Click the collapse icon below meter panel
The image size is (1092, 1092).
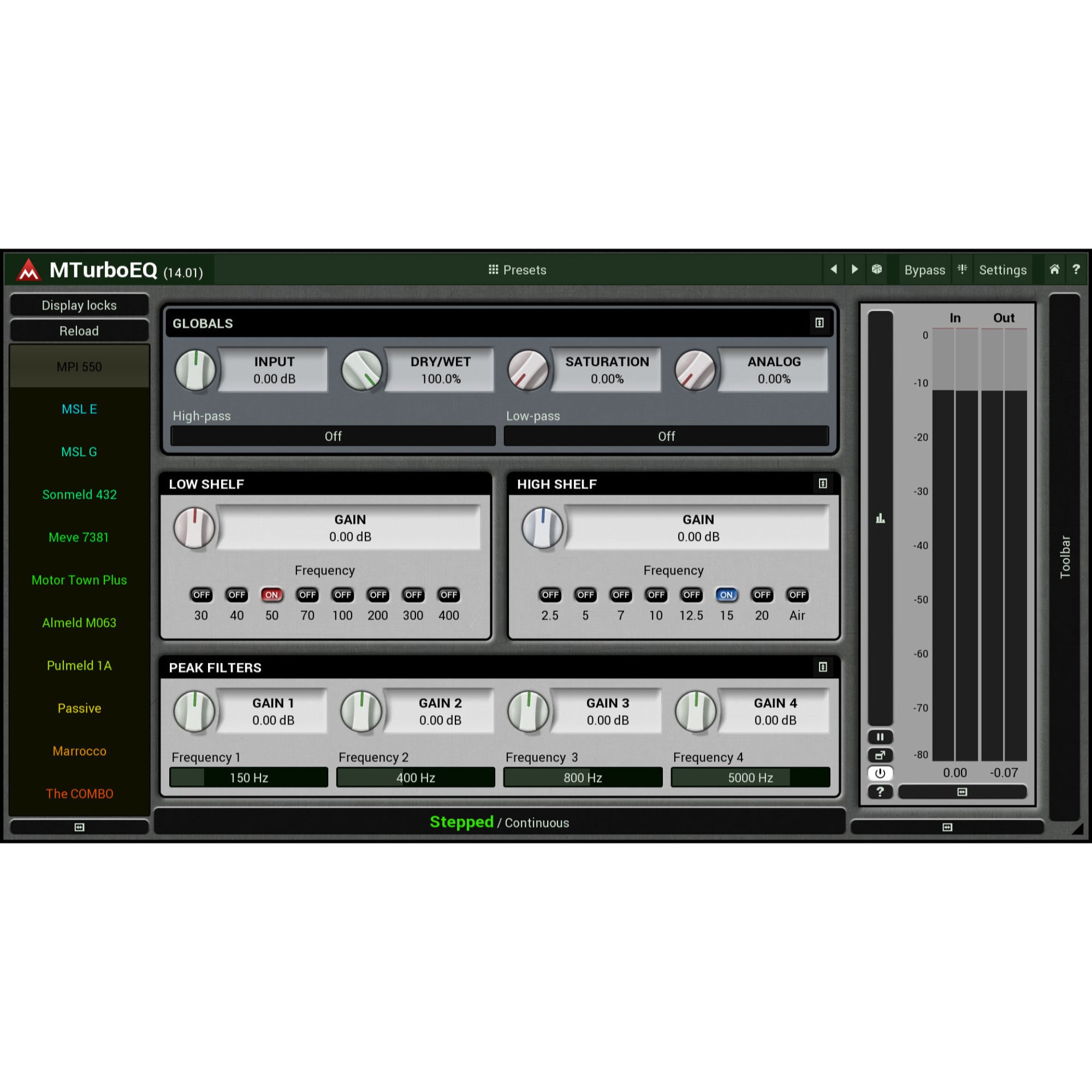click(947, 827)
